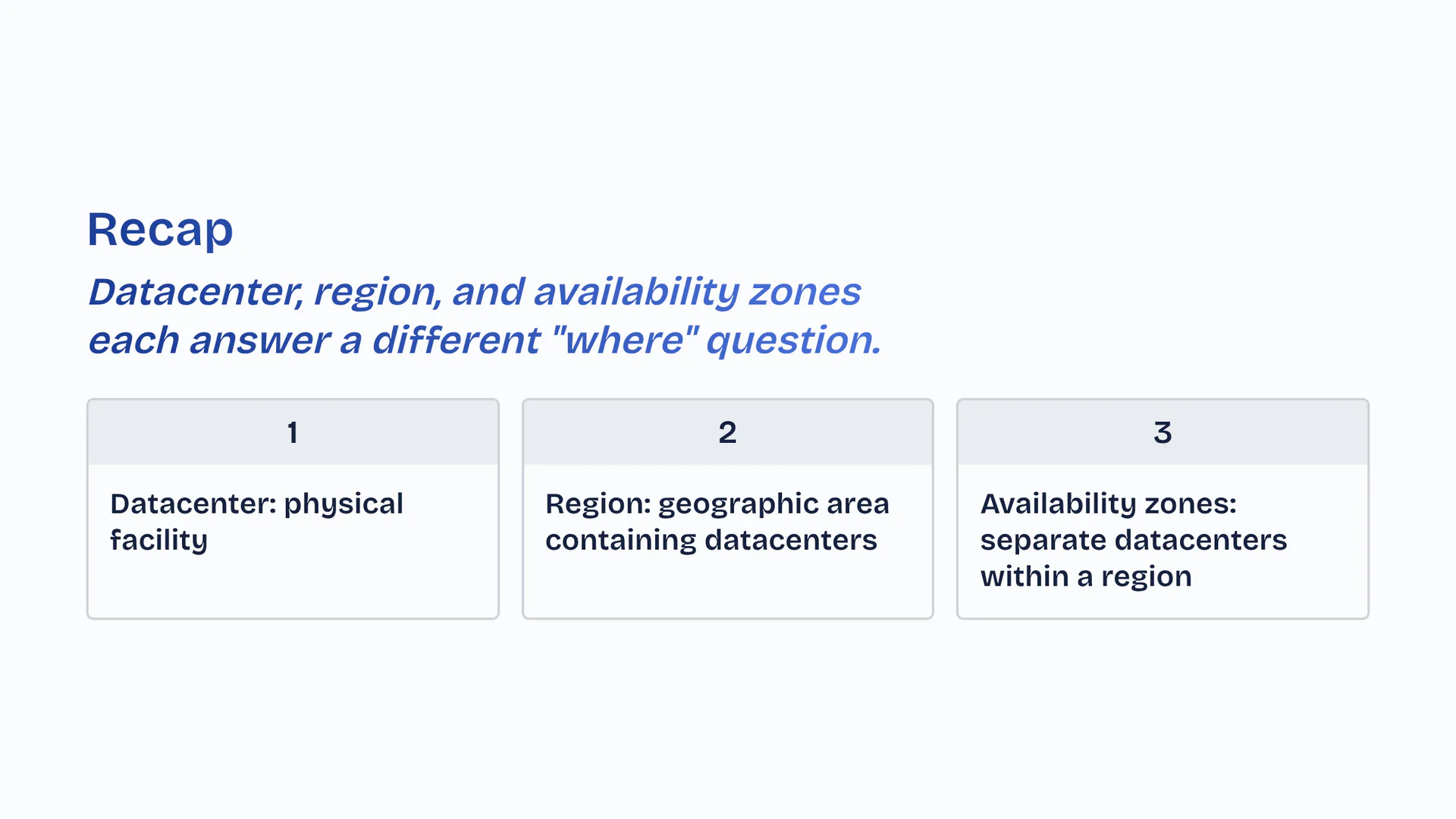The image size is (1456, 819).
Task: Click the "Region:" label in the second card
Action: tap(598, 504)
